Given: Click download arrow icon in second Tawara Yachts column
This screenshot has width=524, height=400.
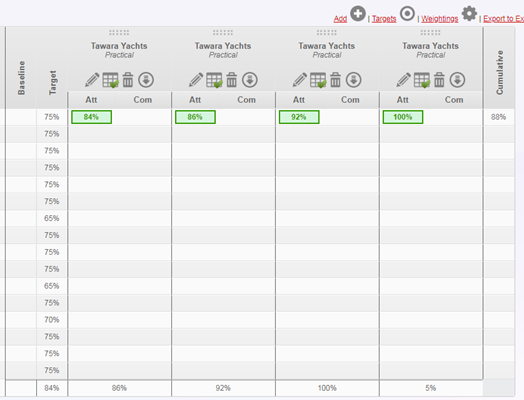Looking at the screenshot, I should click(250, 80).
